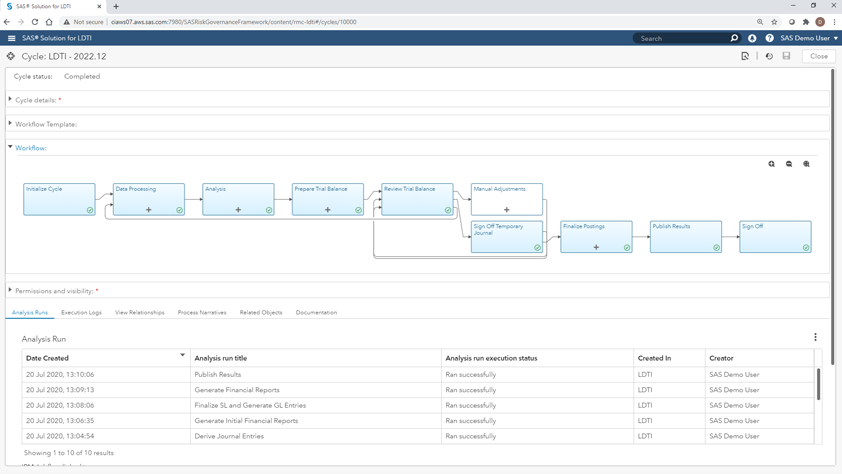
Task: Collapse the Workflow section
Action: [10, 147]
